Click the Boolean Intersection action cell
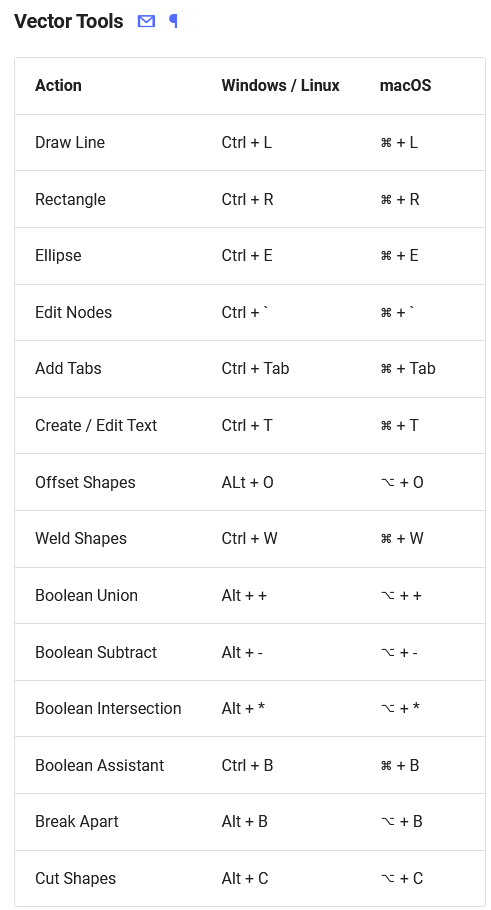This screenshot has height=910, width=491. [108, 709]
